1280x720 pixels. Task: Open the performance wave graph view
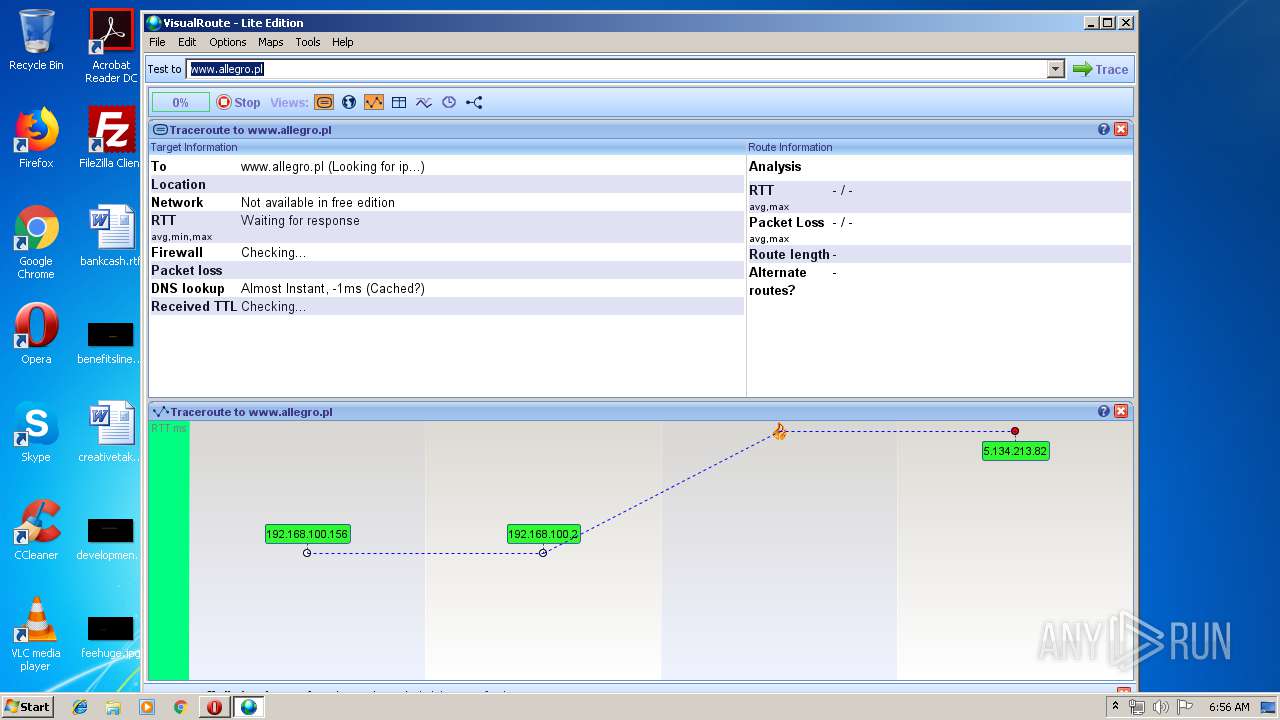point(424,102)
